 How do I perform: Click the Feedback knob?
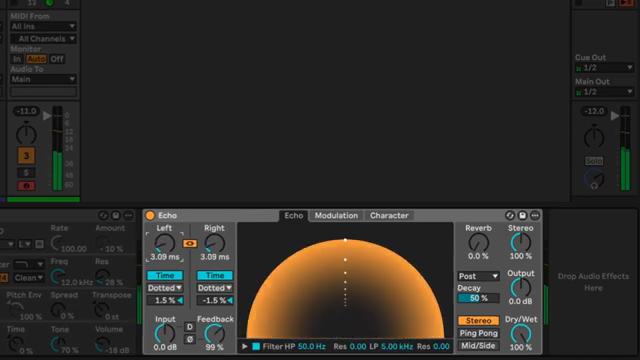pyautogui.click(x=215, y=334)
